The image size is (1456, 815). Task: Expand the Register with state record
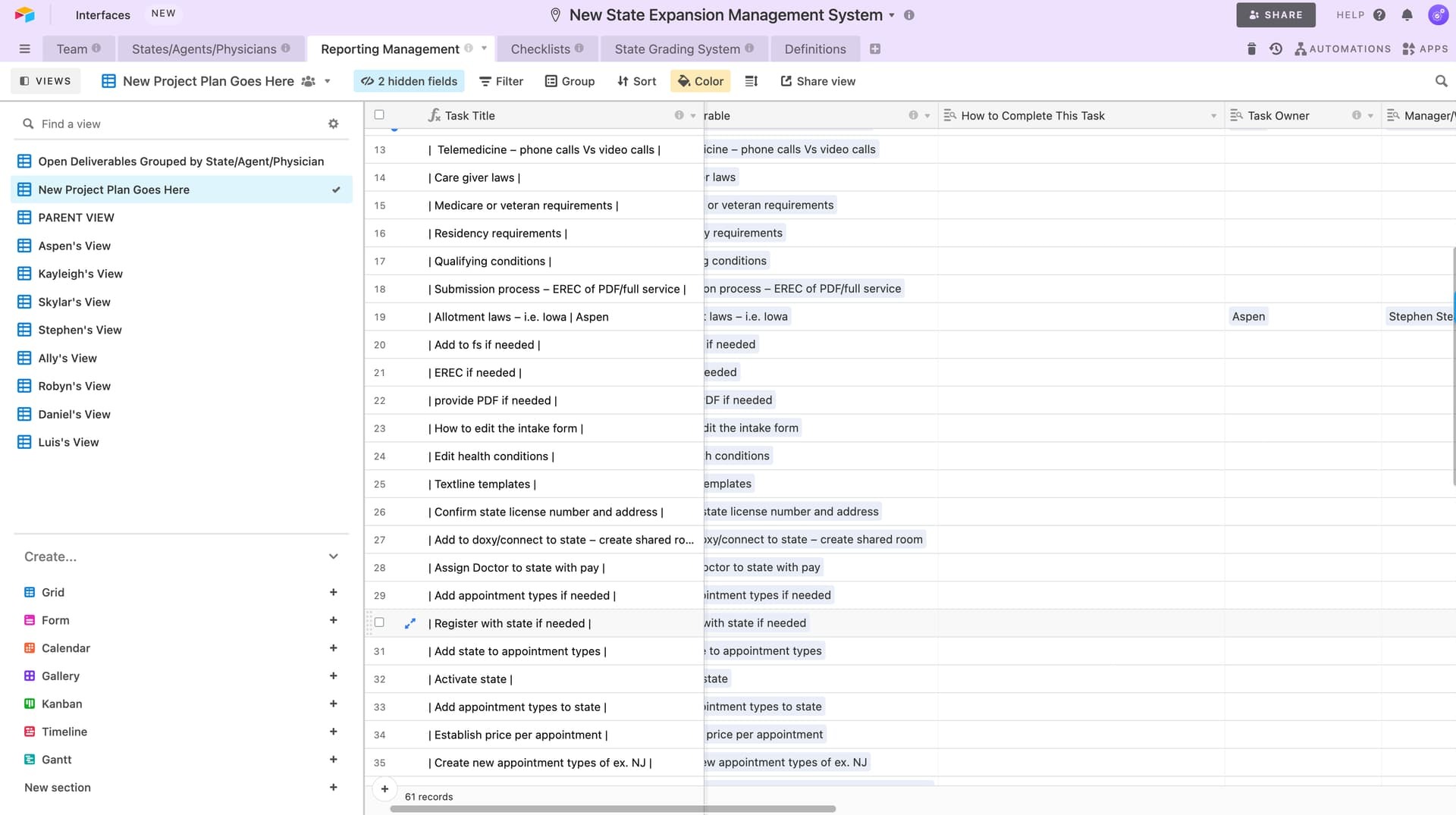[x=410, y=623]
